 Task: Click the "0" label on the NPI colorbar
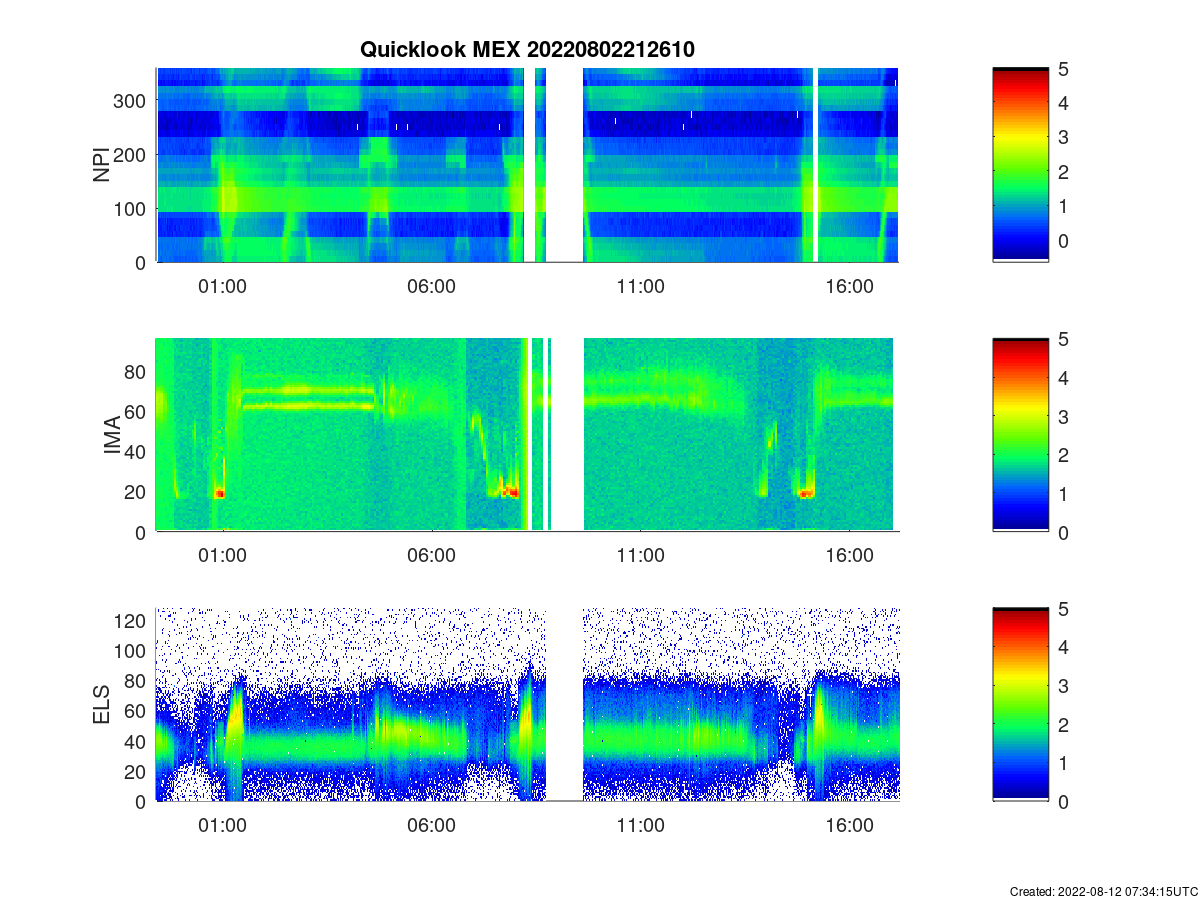click(1063, 241)
